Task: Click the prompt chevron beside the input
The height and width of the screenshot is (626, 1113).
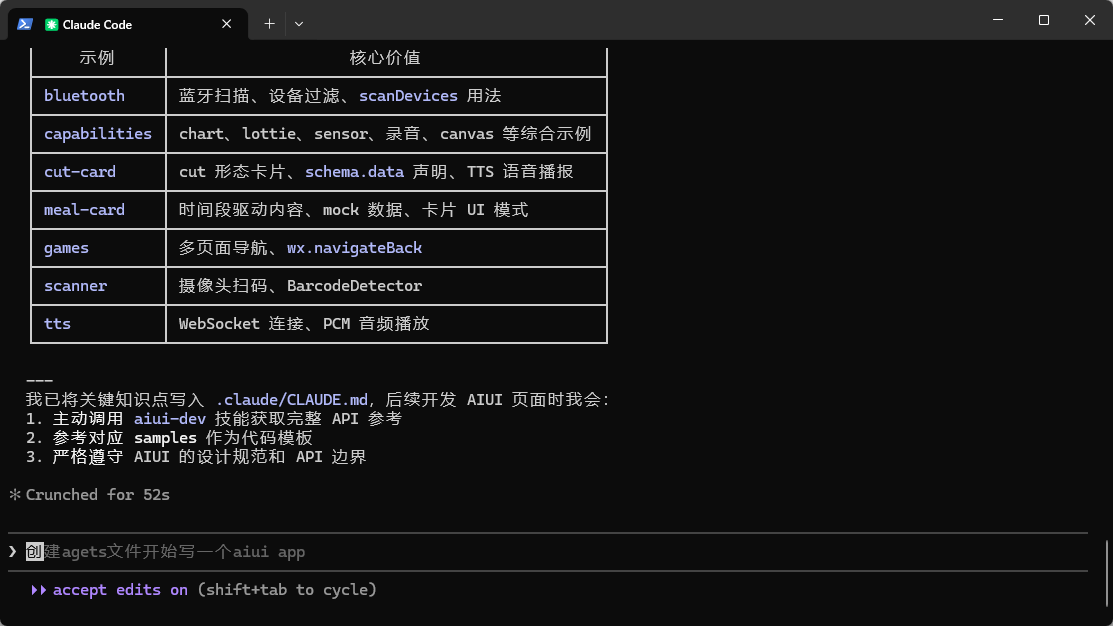Action: 12,551
